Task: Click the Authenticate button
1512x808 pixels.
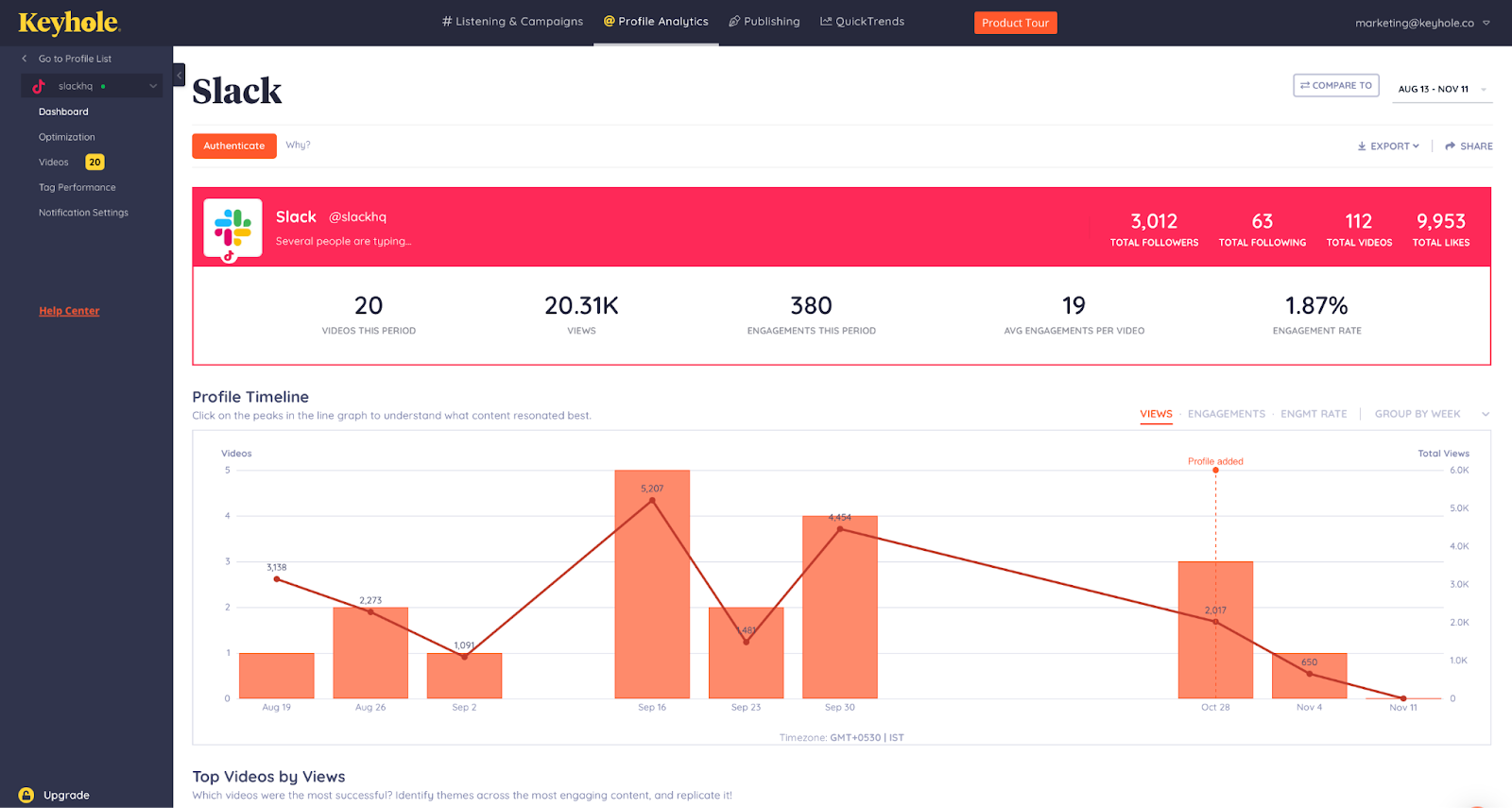Action: tap(234, 146)
